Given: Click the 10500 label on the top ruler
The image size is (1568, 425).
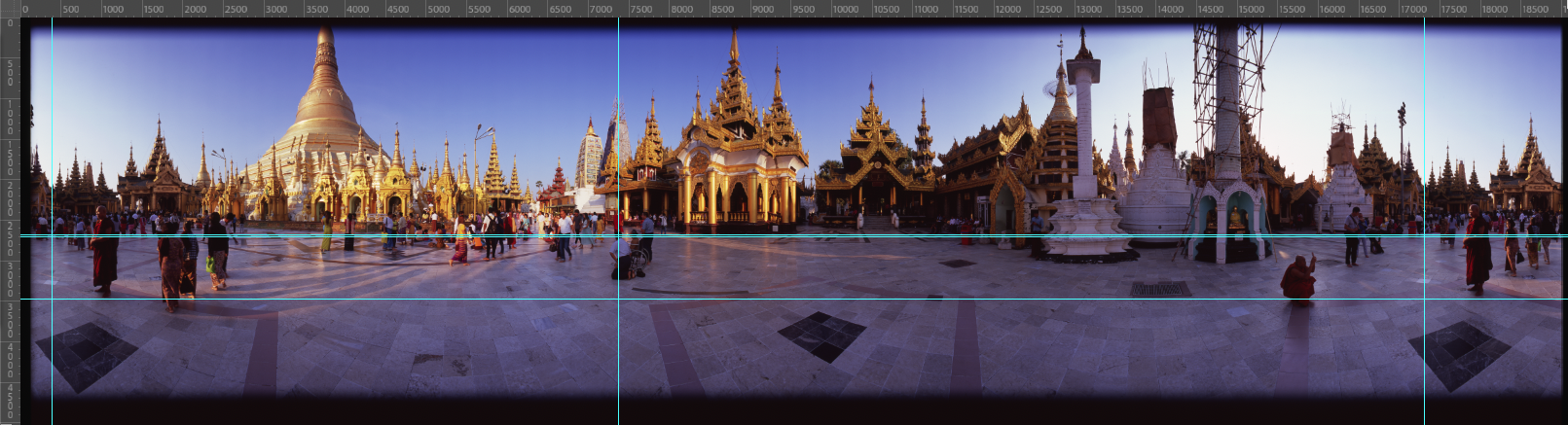Looking at the screenshot, I should (887, 9).
